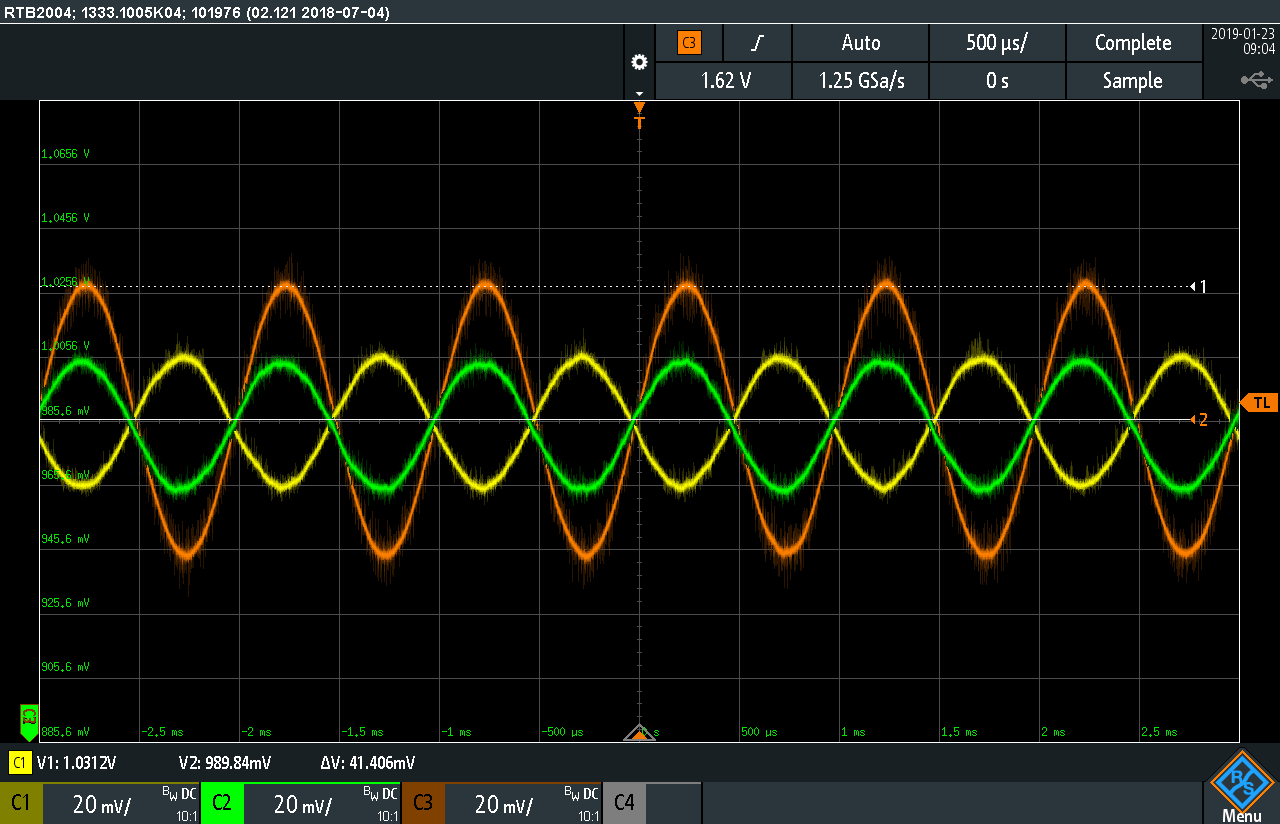This screenshot has height=824, width=1280.
Task: Adjust C2 20 mV/ vertical scale
Action: 303,805
